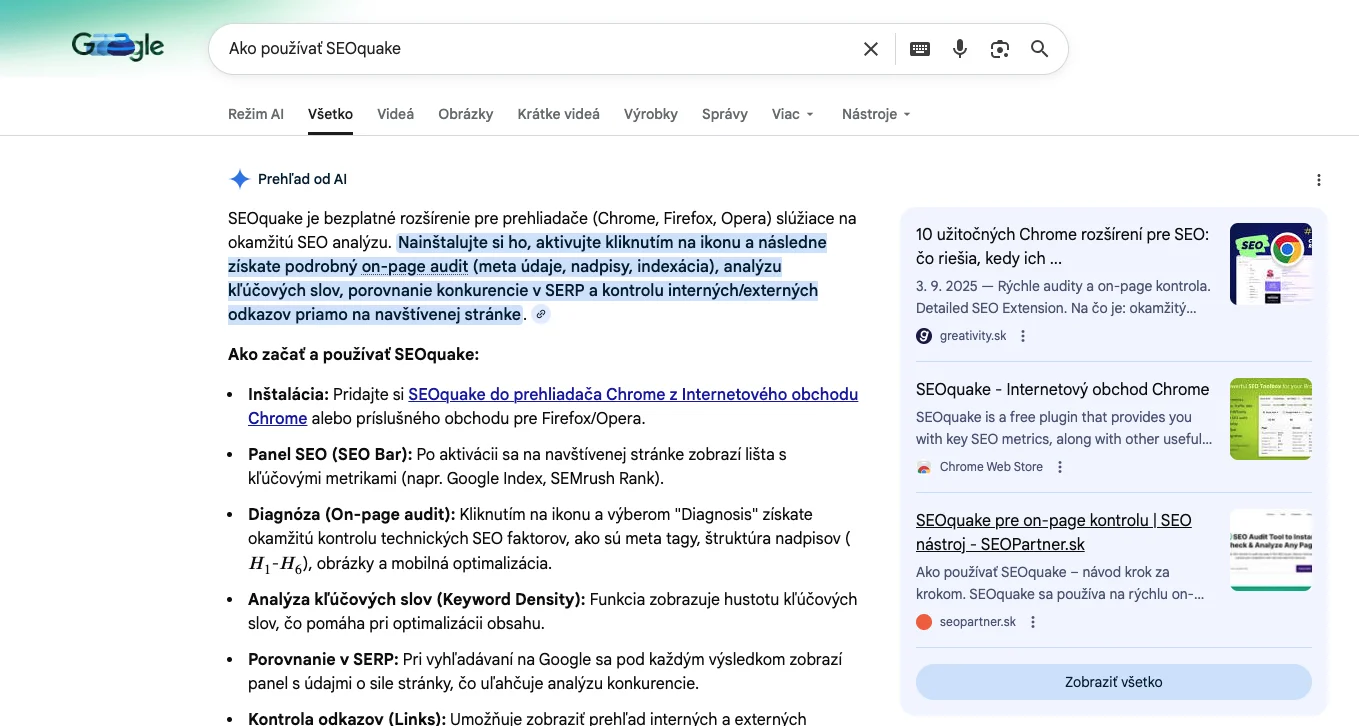Click the link chain icon after summary
Screen dimensions: 1359x726
pos(541,314)
